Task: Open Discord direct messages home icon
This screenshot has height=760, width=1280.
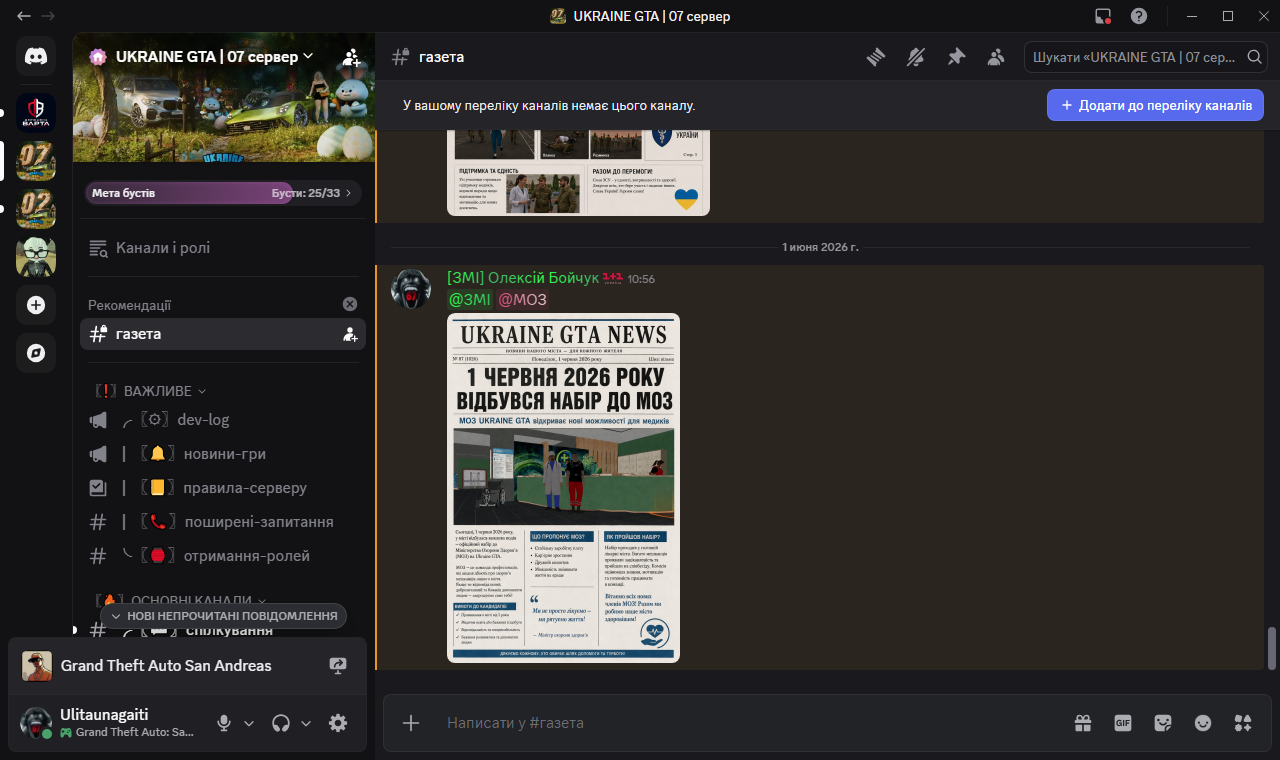Action: pyautogui.click(x=36, y=57)
